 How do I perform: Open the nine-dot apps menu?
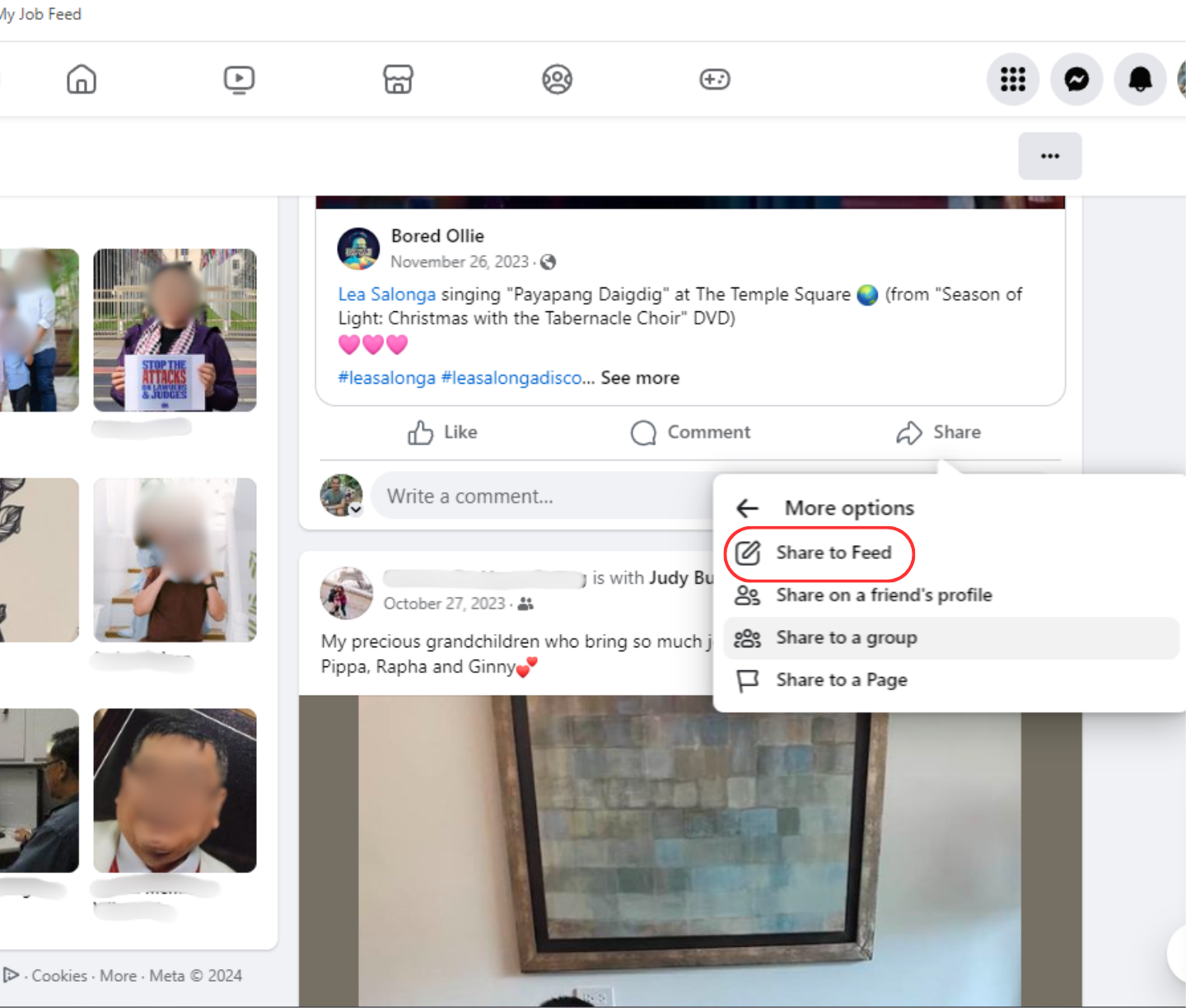click(x=1013, y=79)
